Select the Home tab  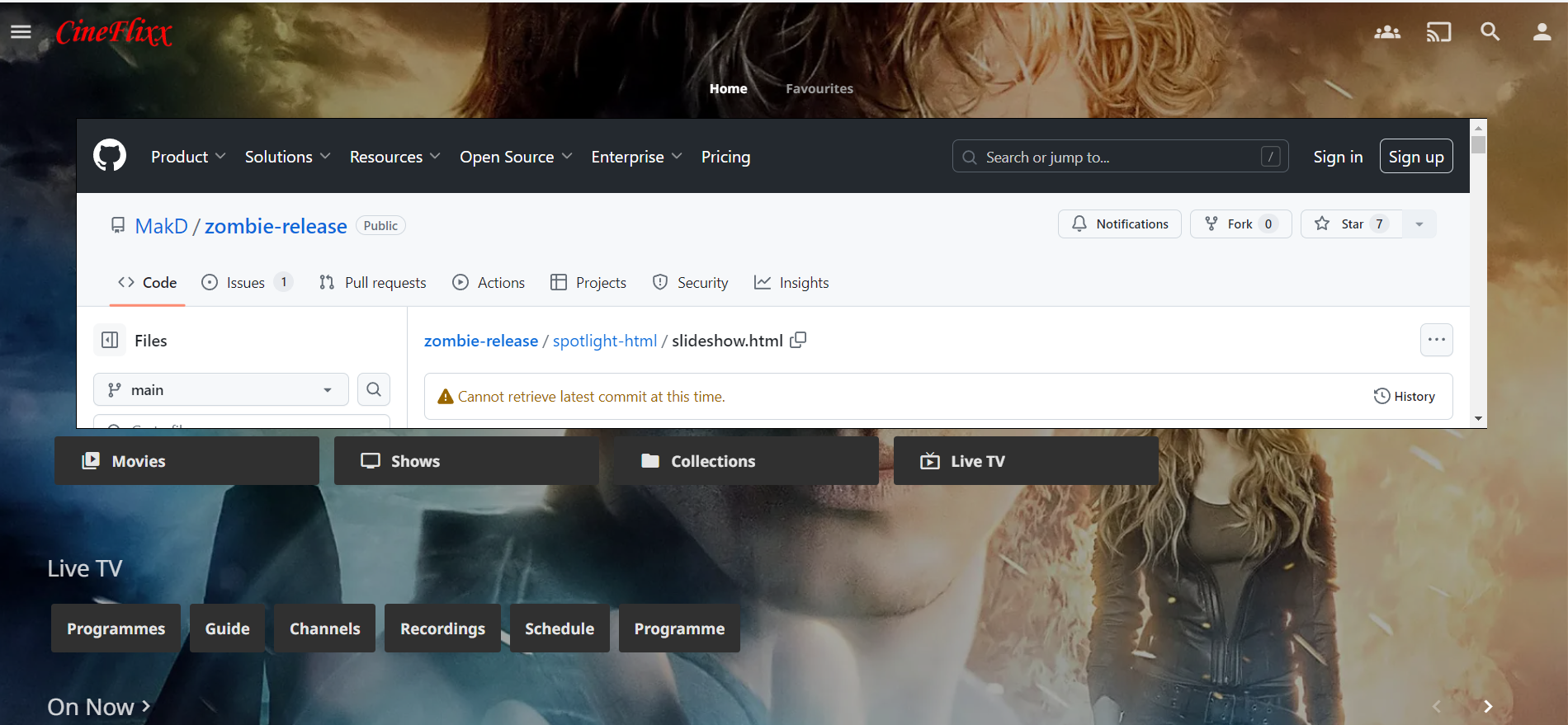(x=729, y=88)
